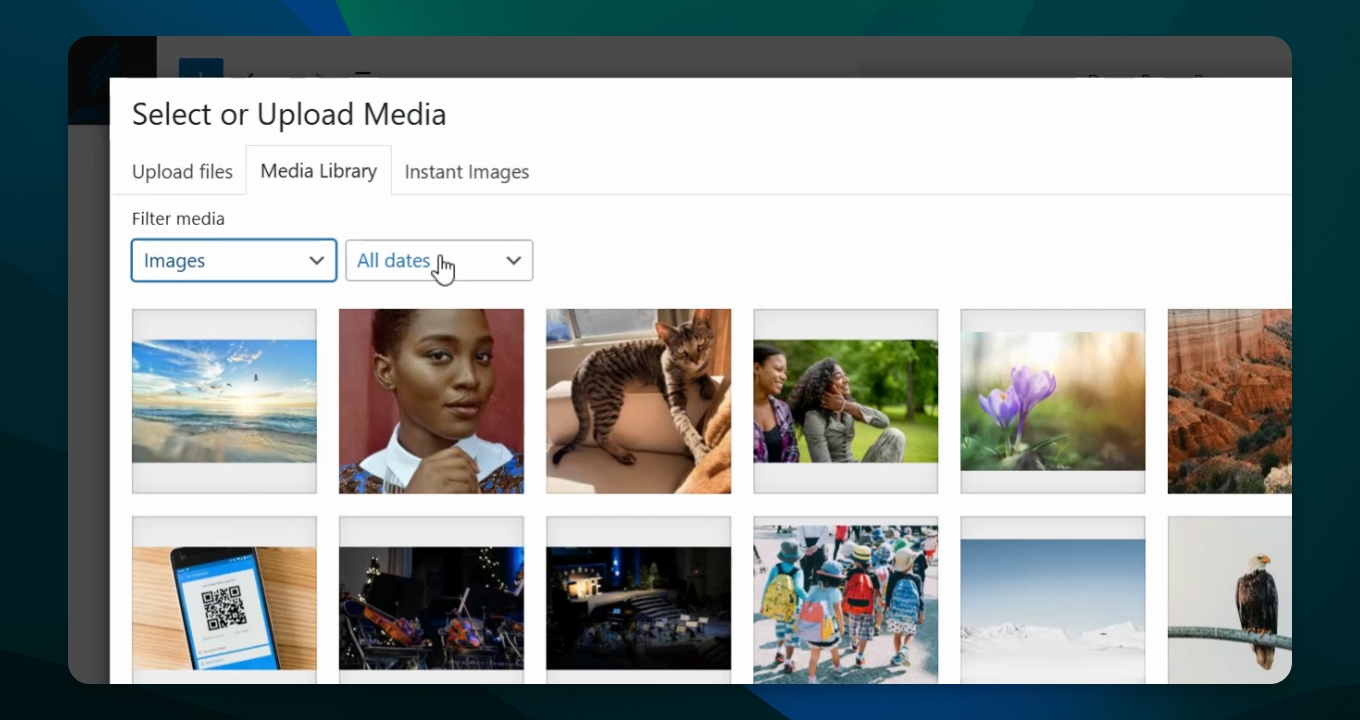The height and width of the screenshot is (720, 1360).
Task: Click the Select or Upload Media heading
Action: point(289,115)
